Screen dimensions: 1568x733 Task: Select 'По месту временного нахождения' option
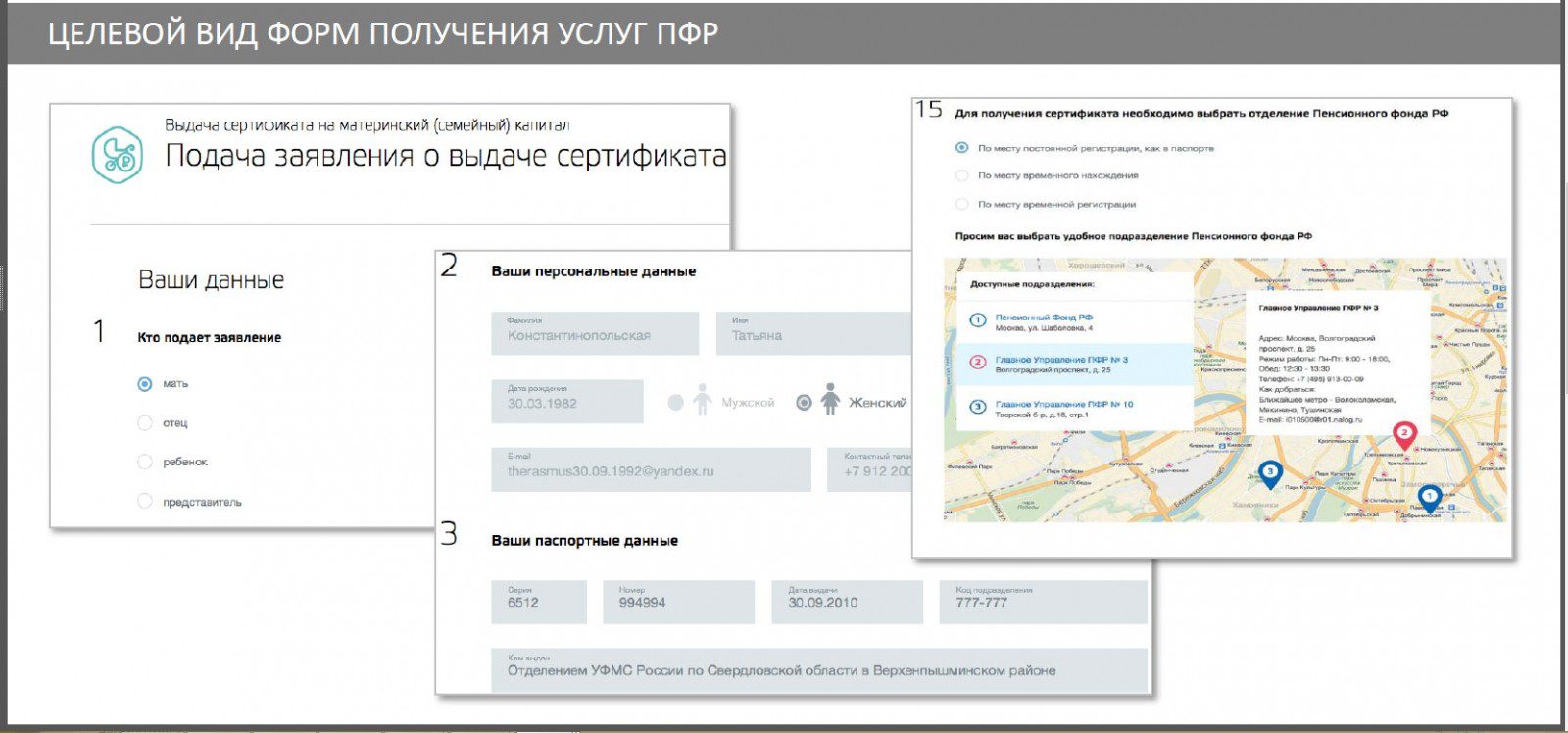point(961,175)
